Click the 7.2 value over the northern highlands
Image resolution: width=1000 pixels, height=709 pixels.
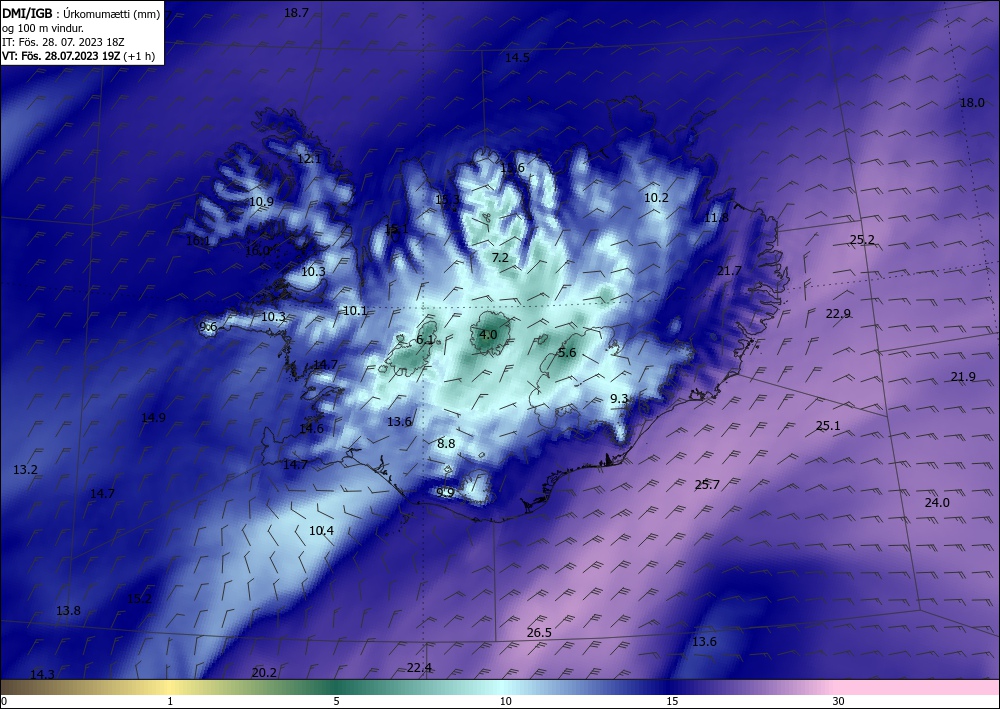tap(500, 258)
